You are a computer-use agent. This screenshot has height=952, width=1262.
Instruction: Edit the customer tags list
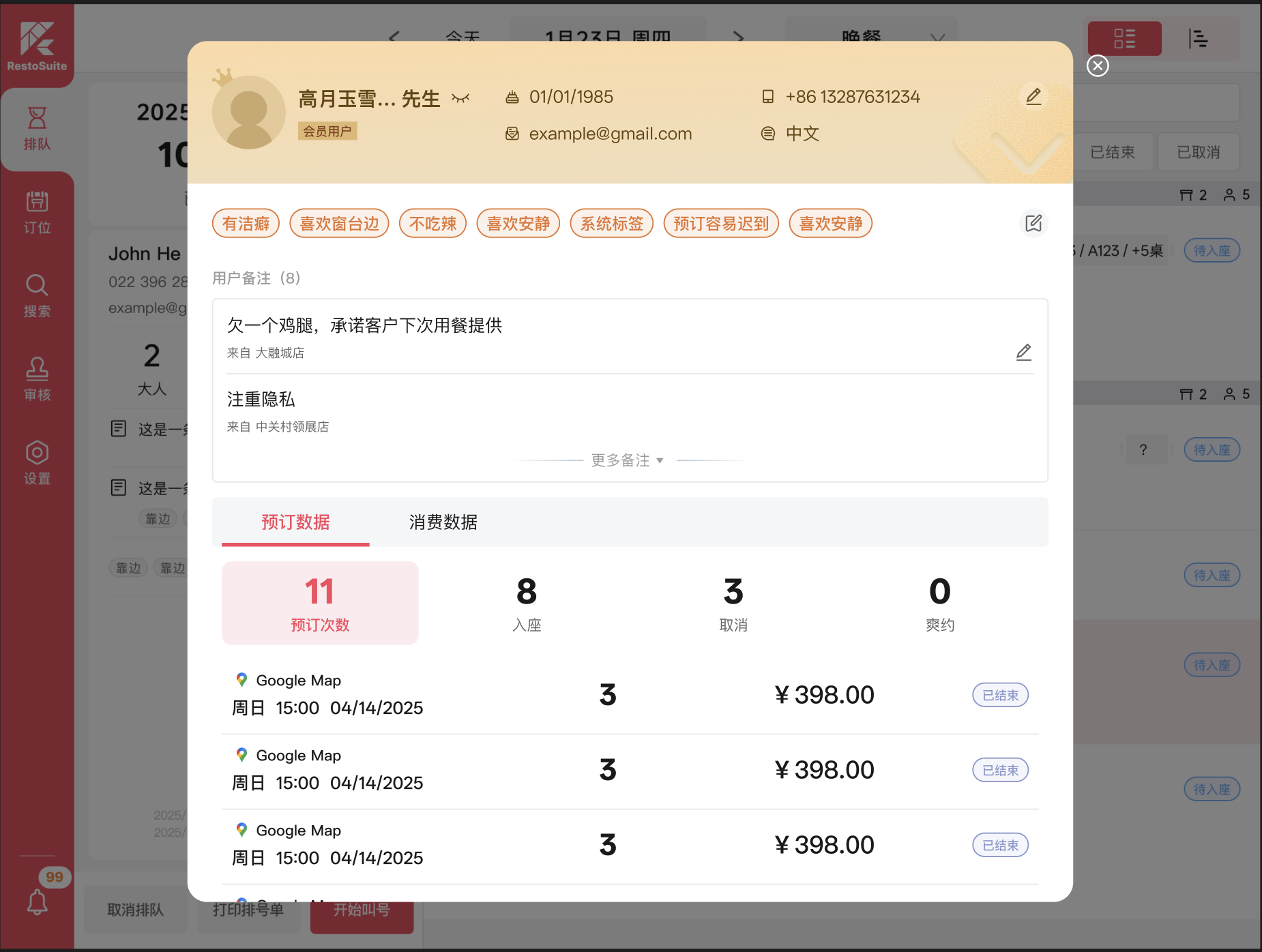coord(1033,223)
